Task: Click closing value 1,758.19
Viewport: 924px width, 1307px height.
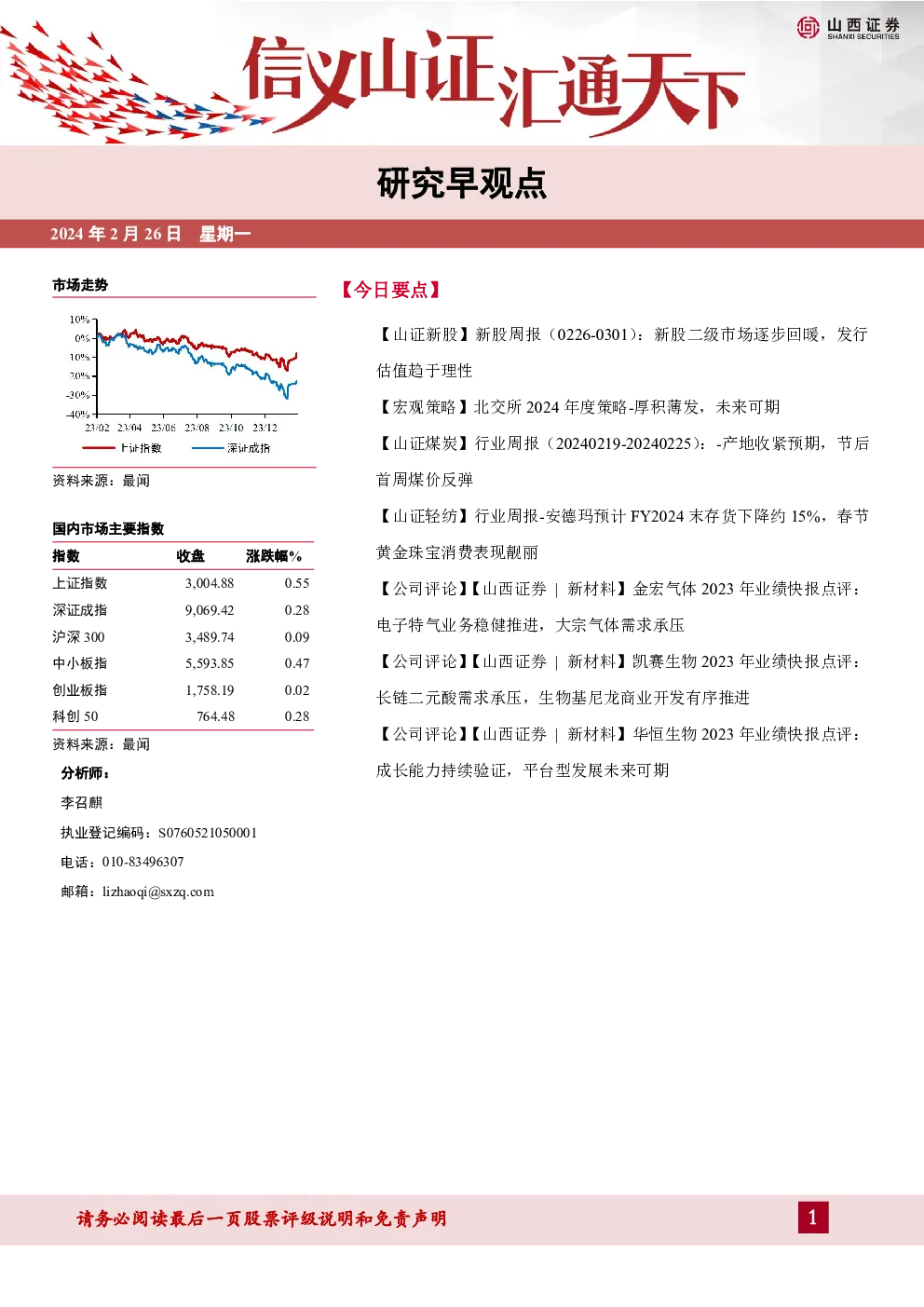Action: (210, 690)
